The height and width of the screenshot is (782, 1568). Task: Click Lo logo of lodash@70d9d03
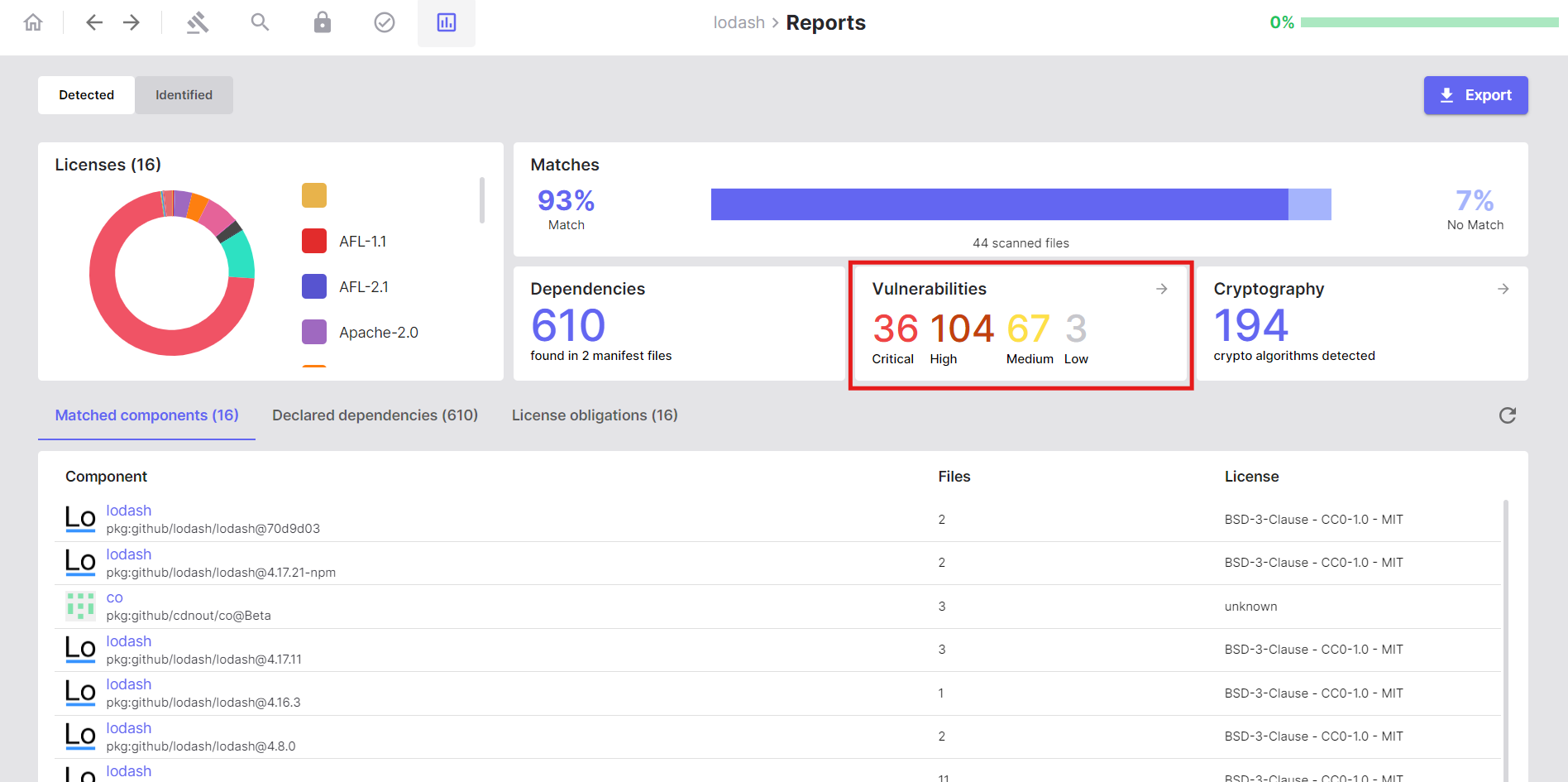click(x=80, y=519)
